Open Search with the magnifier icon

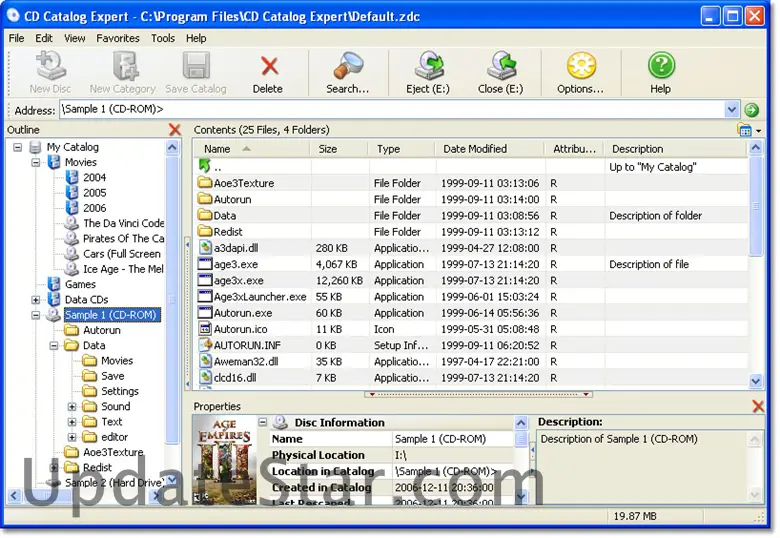click(x=348, y=66)
